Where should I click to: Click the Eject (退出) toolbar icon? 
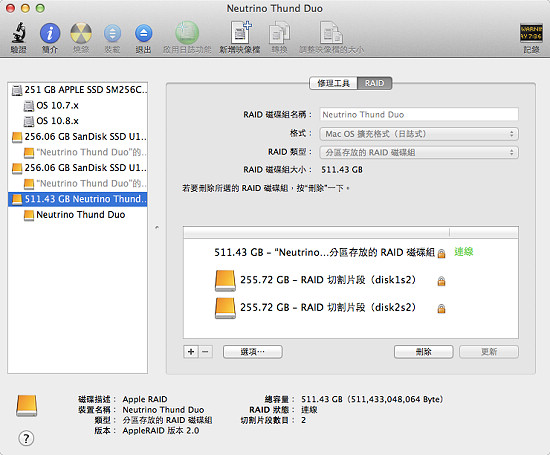[143, 34]
